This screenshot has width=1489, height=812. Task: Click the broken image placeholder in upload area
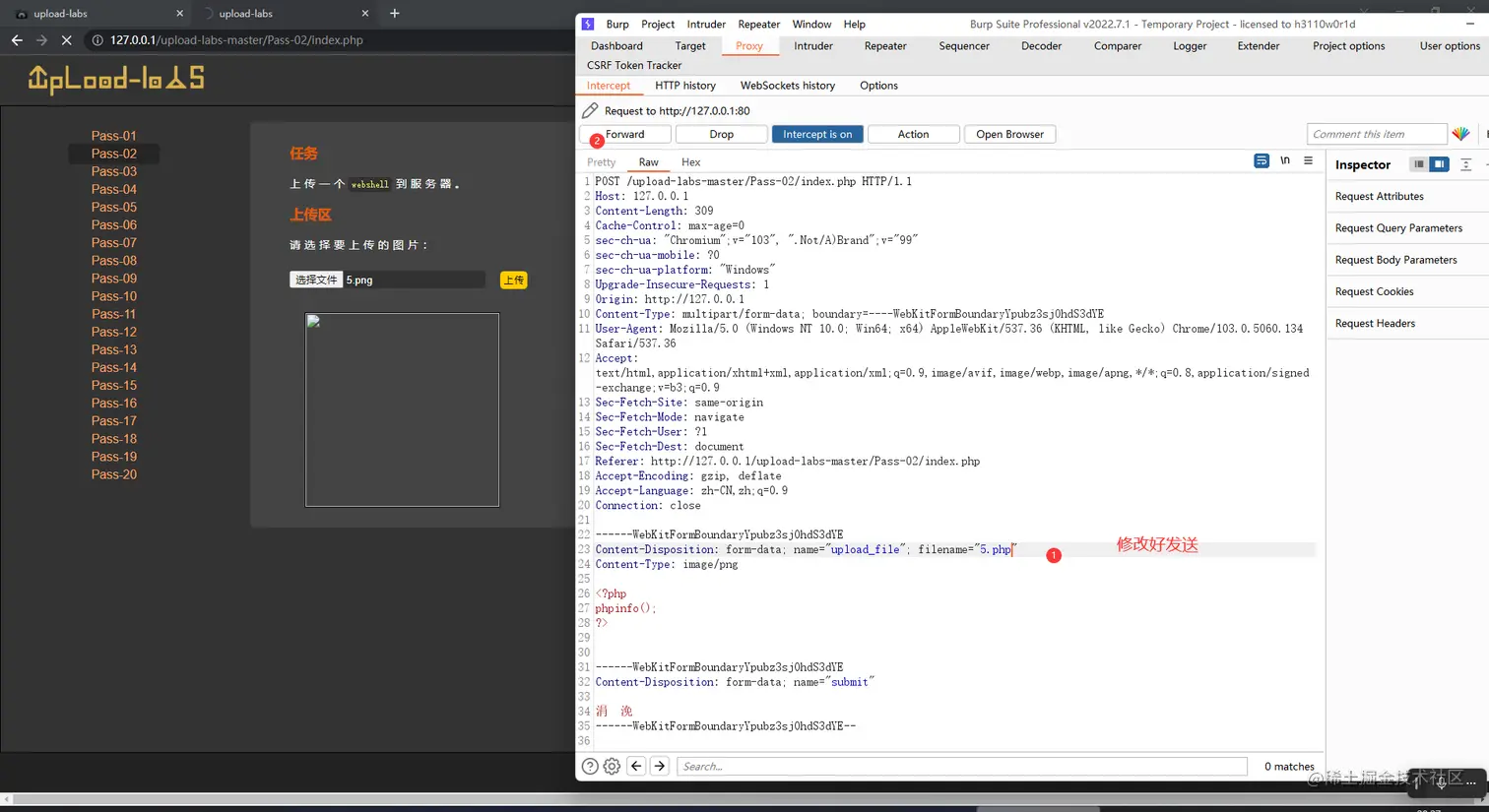402,409
